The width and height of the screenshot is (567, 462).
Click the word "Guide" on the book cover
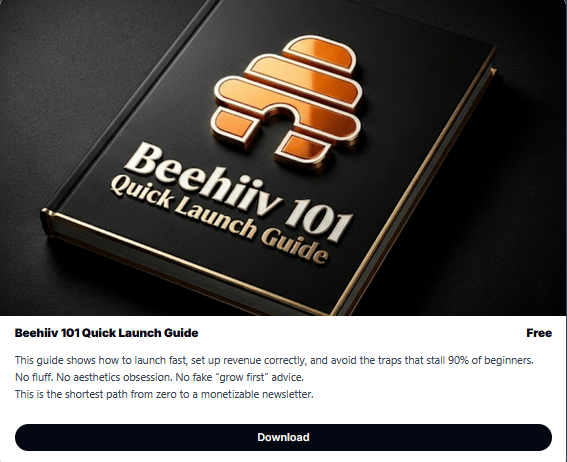click(x=295, y=246)
